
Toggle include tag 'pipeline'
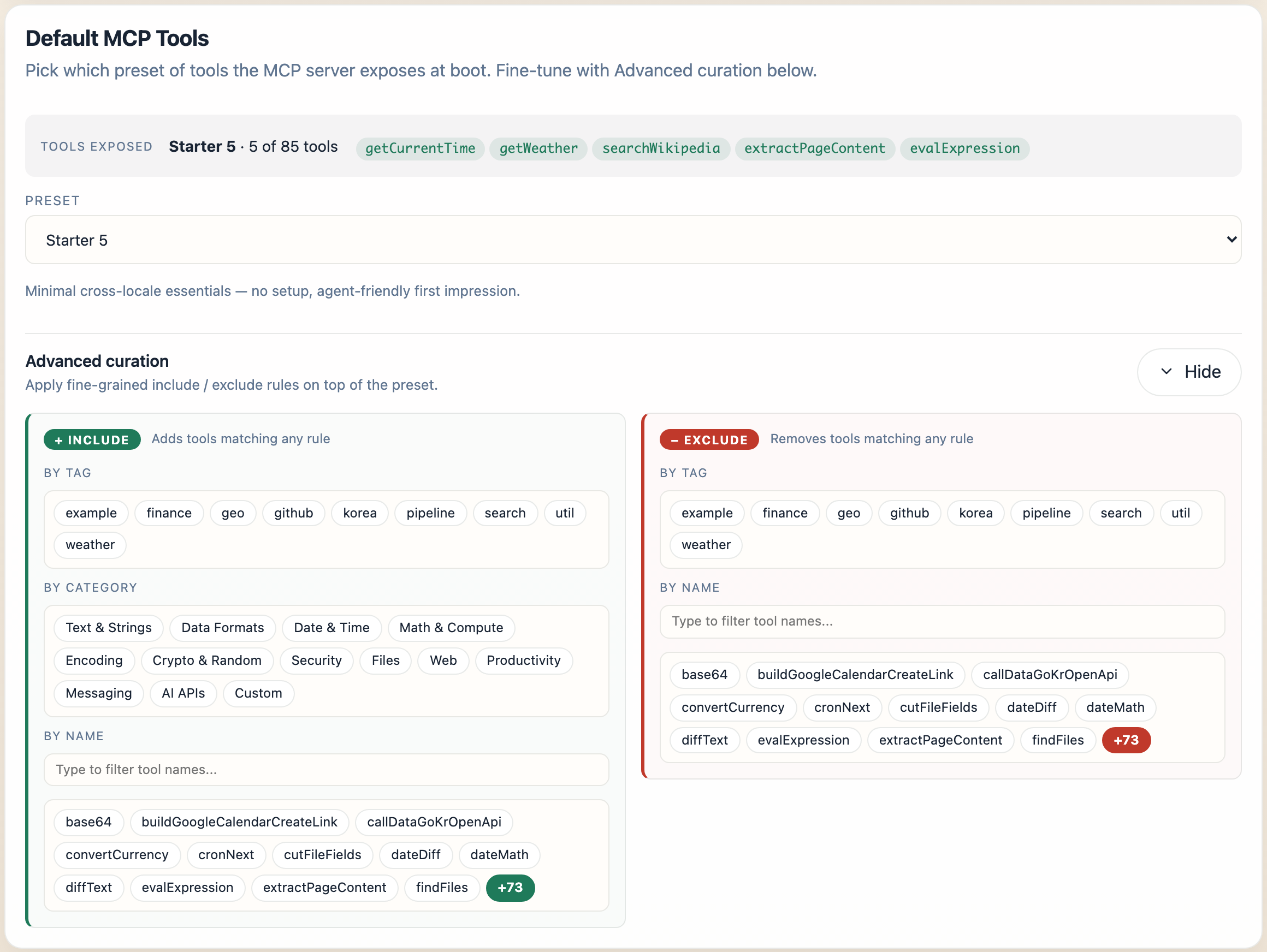point(430,513)
